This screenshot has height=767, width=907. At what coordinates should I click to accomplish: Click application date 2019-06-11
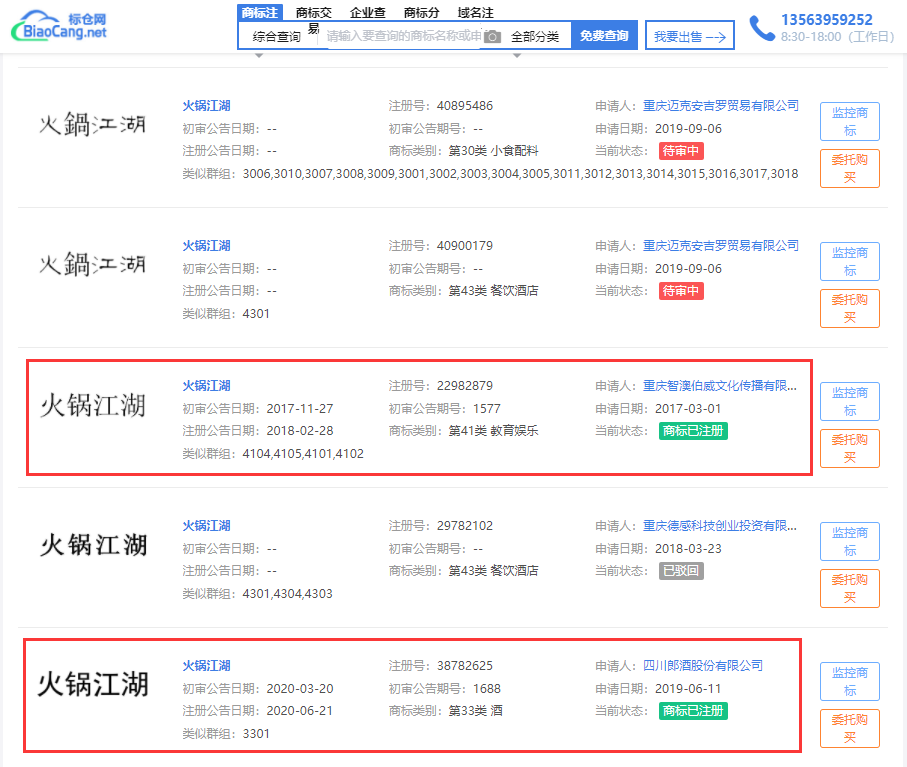[688, 689]
